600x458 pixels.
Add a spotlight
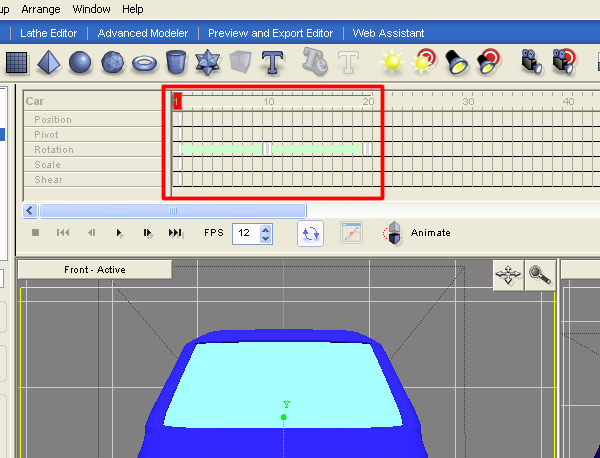click(x=457, y=62)
